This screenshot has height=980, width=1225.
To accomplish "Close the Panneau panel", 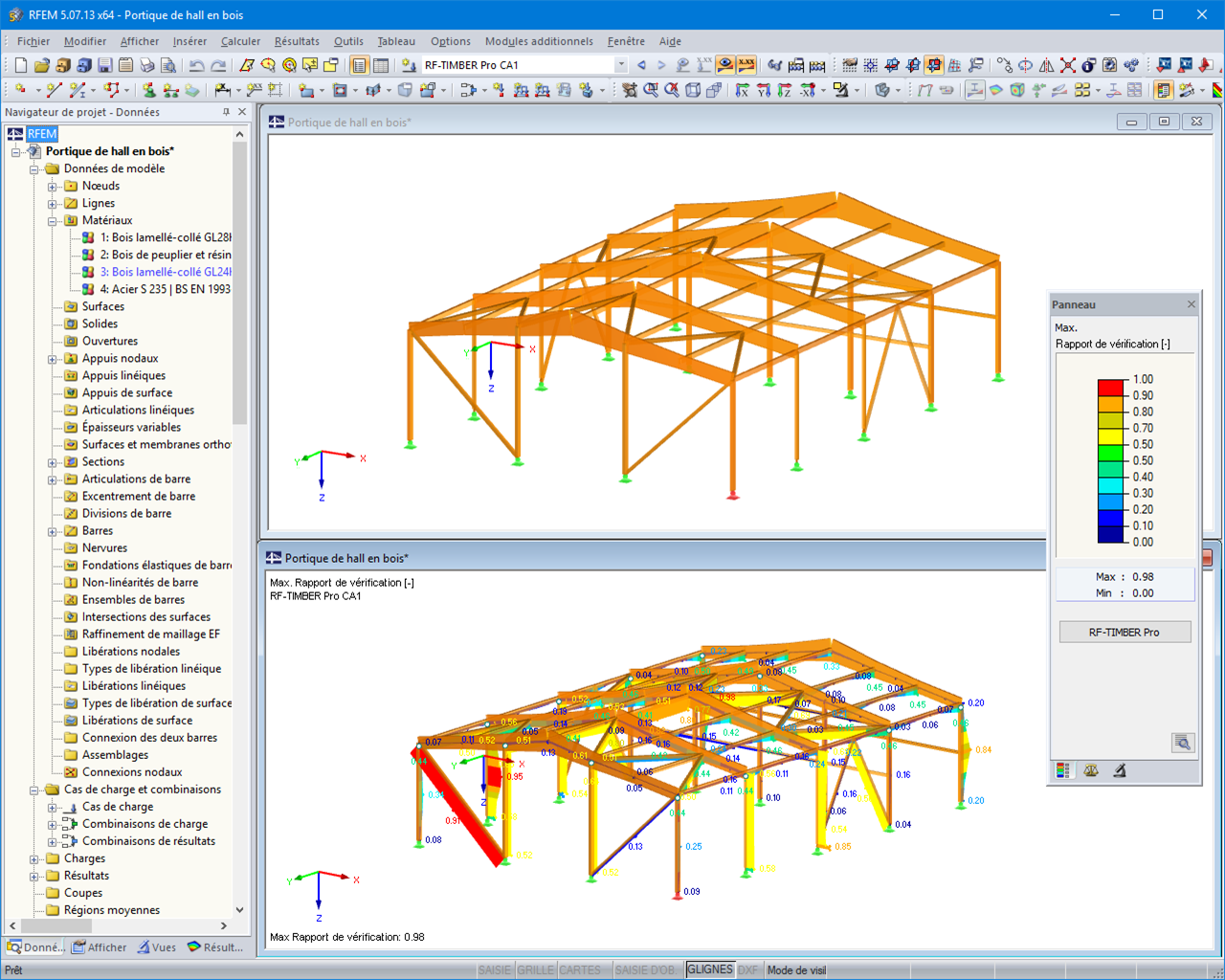I will [1192, 304].
